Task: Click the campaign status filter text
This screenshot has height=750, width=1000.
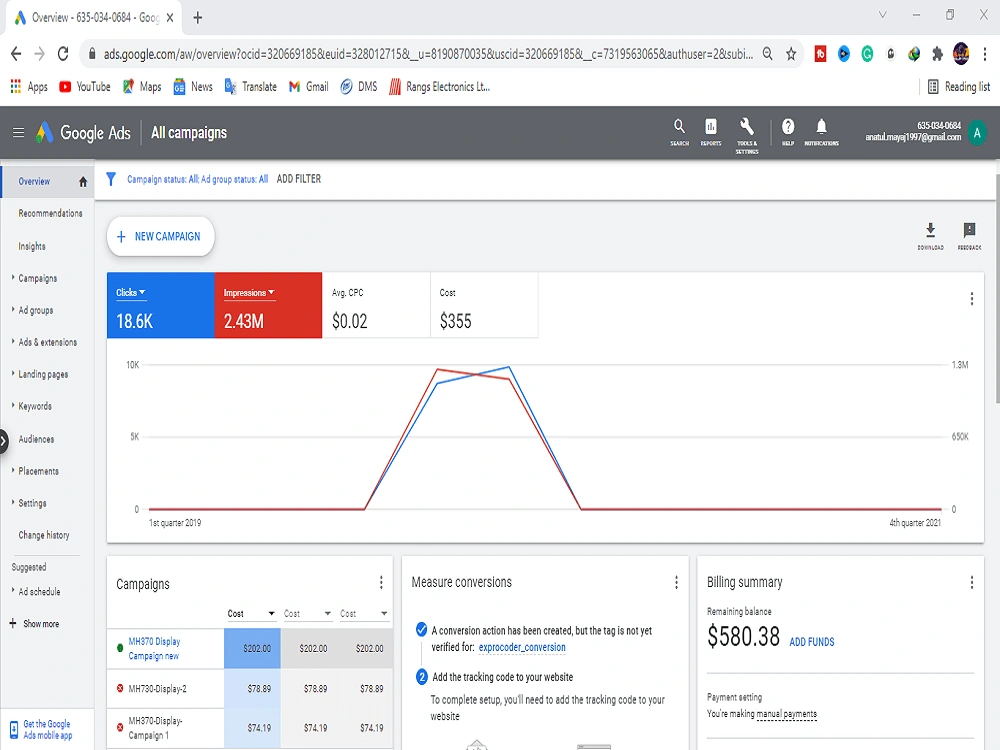Action: coord(197,179)
